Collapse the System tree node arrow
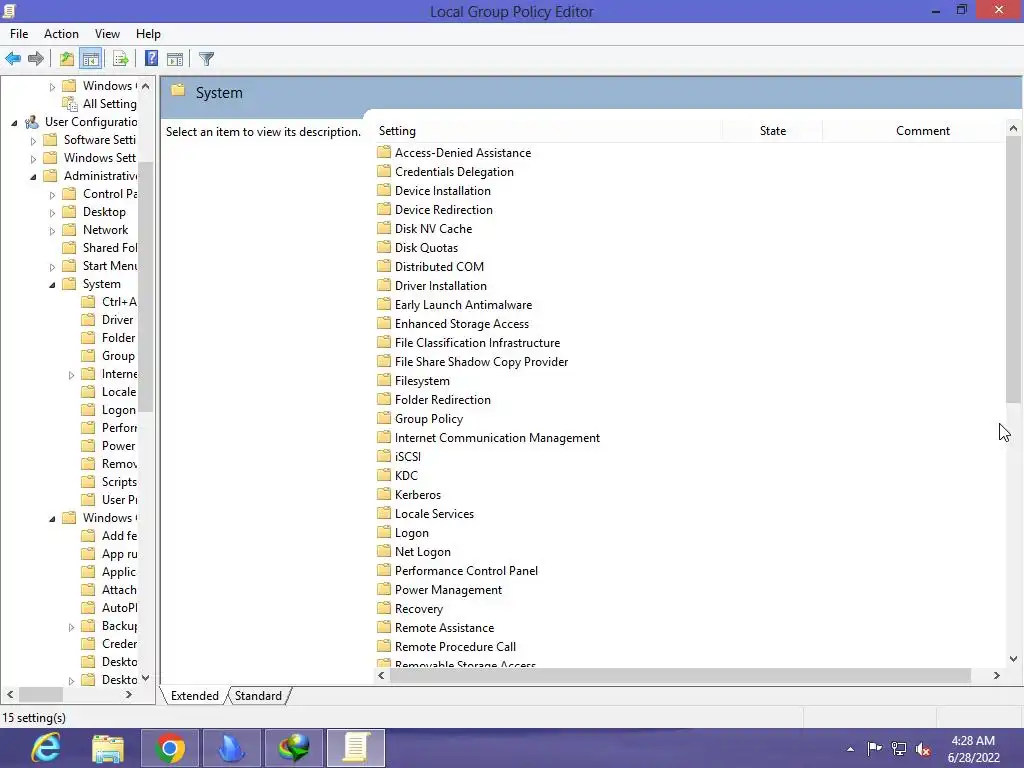Screen dimensions: 1024x768 (52, 285)
